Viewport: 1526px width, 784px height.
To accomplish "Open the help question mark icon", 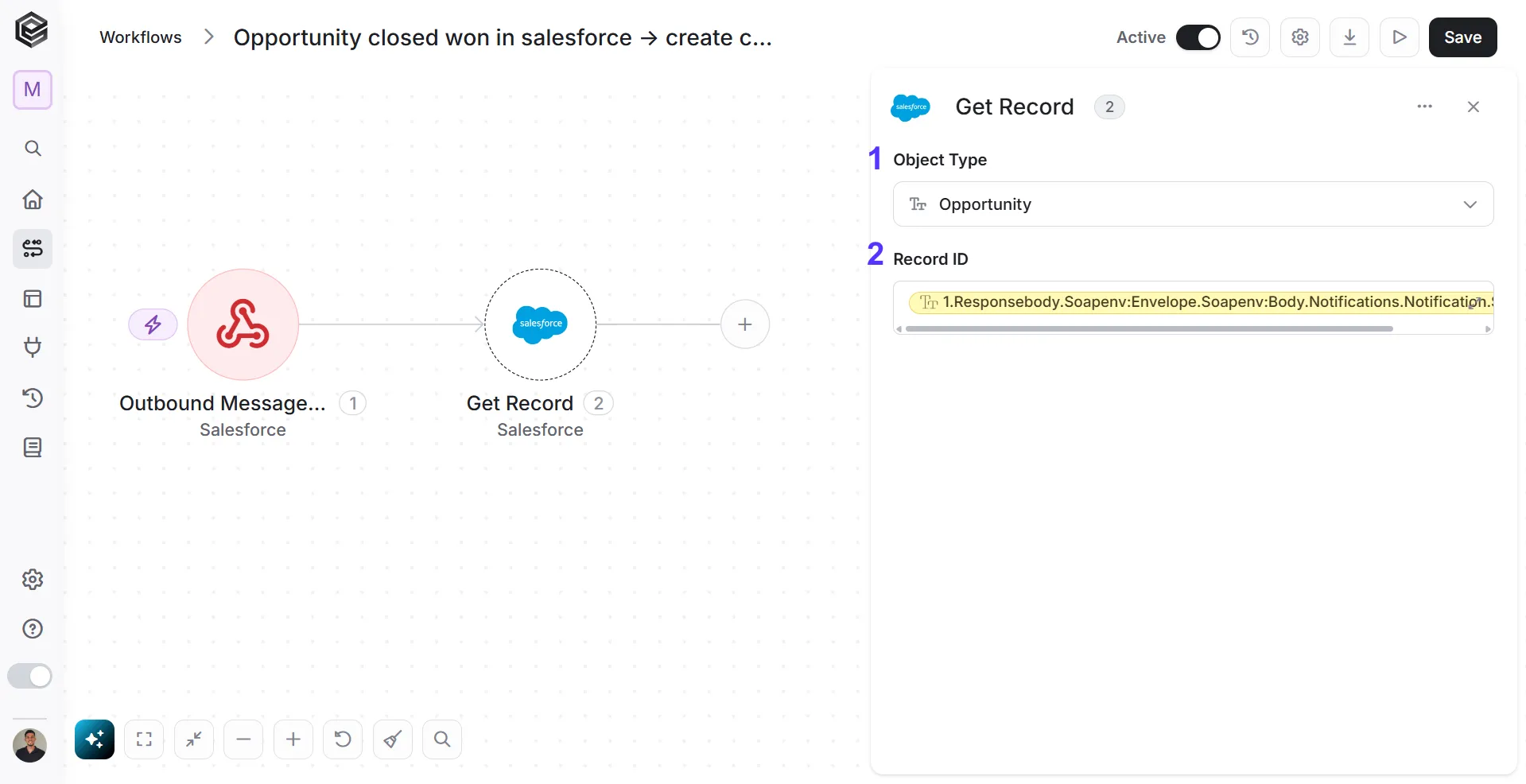I will (x=33, y=629).
